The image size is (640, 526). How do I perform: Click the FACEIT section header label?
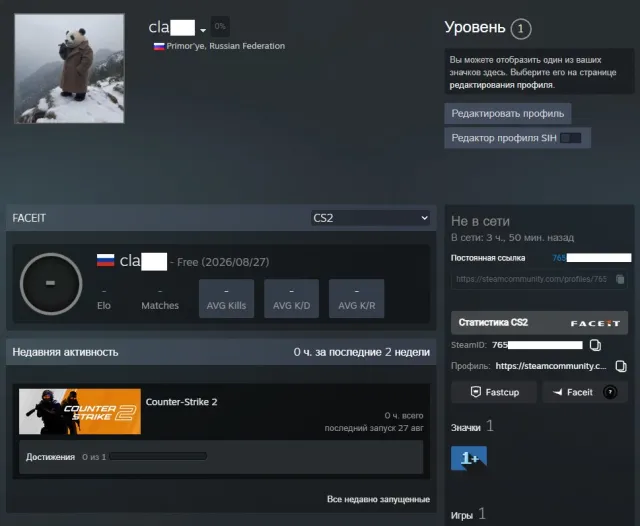click(x=29, y=218)
